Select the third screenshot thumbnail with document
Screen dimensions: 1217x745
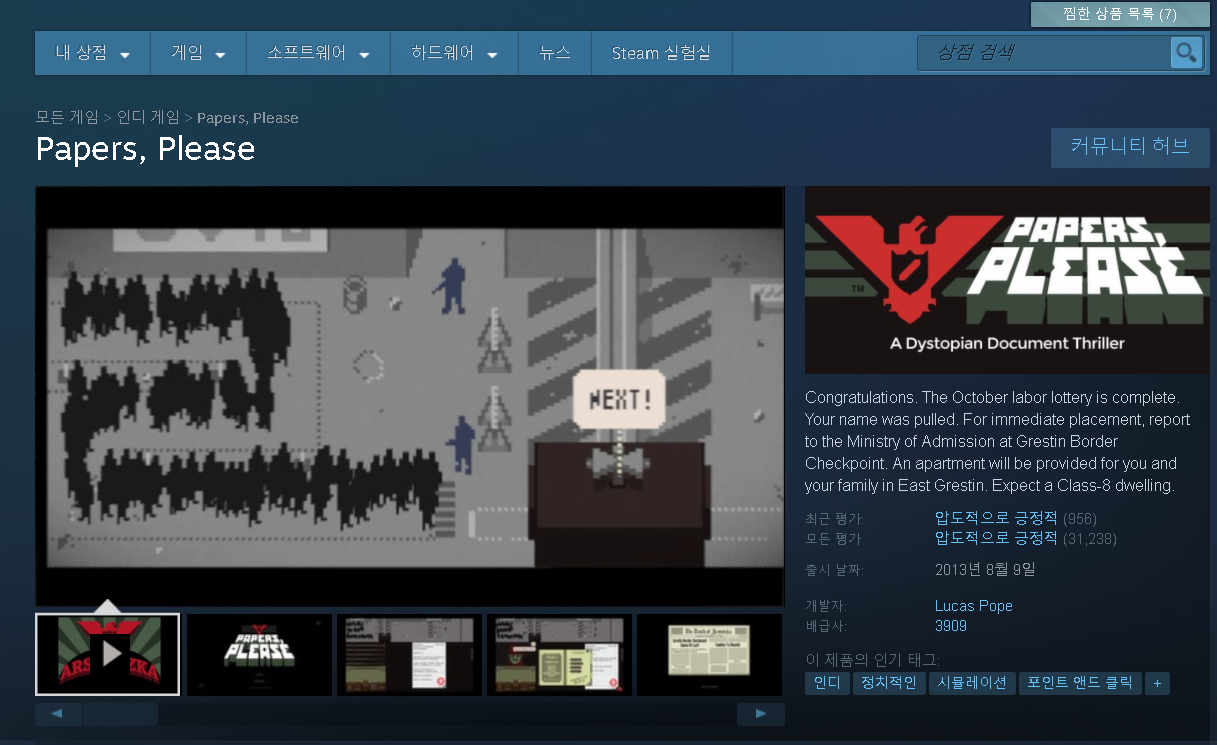(409, 654)
